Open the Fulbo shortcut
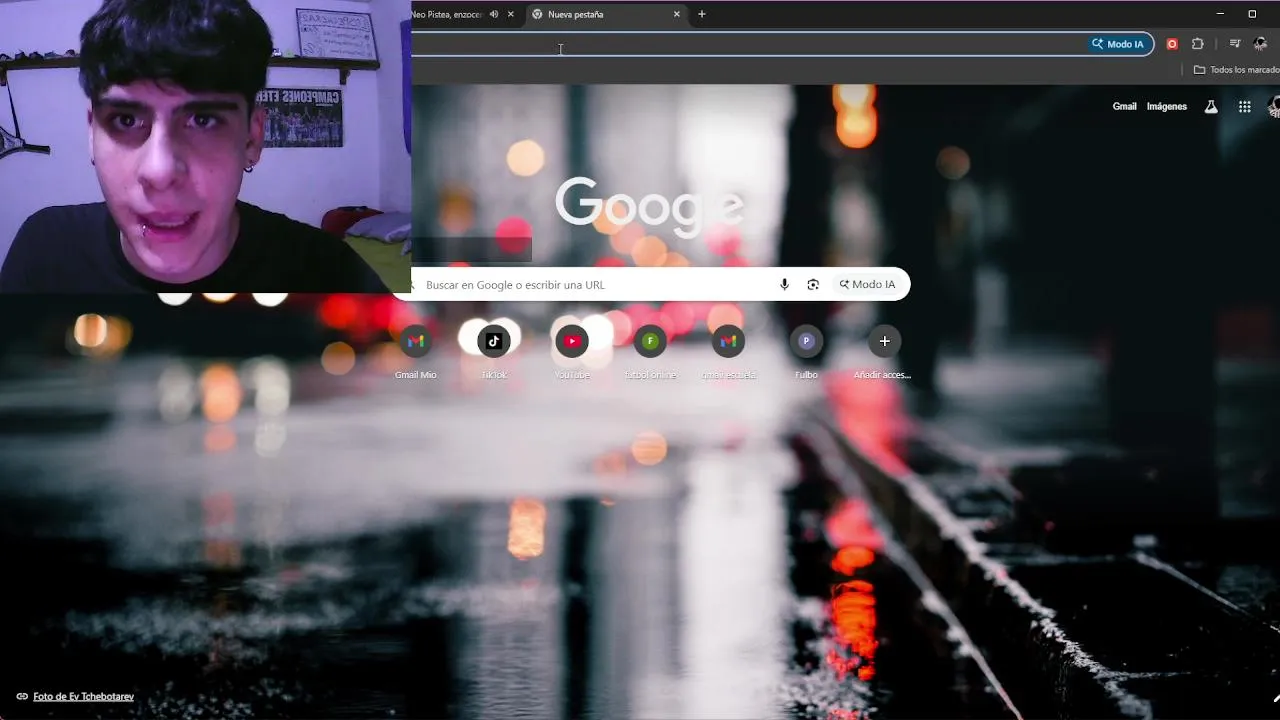 (x=806, y=341)
